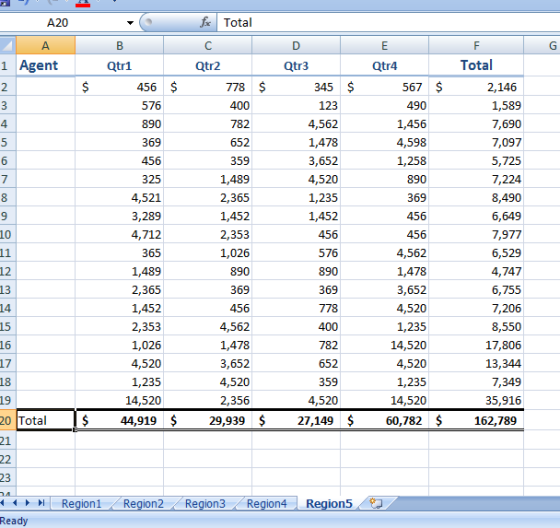
Task: Select the cell showing 3,289
Action: (x=119, y=216)
